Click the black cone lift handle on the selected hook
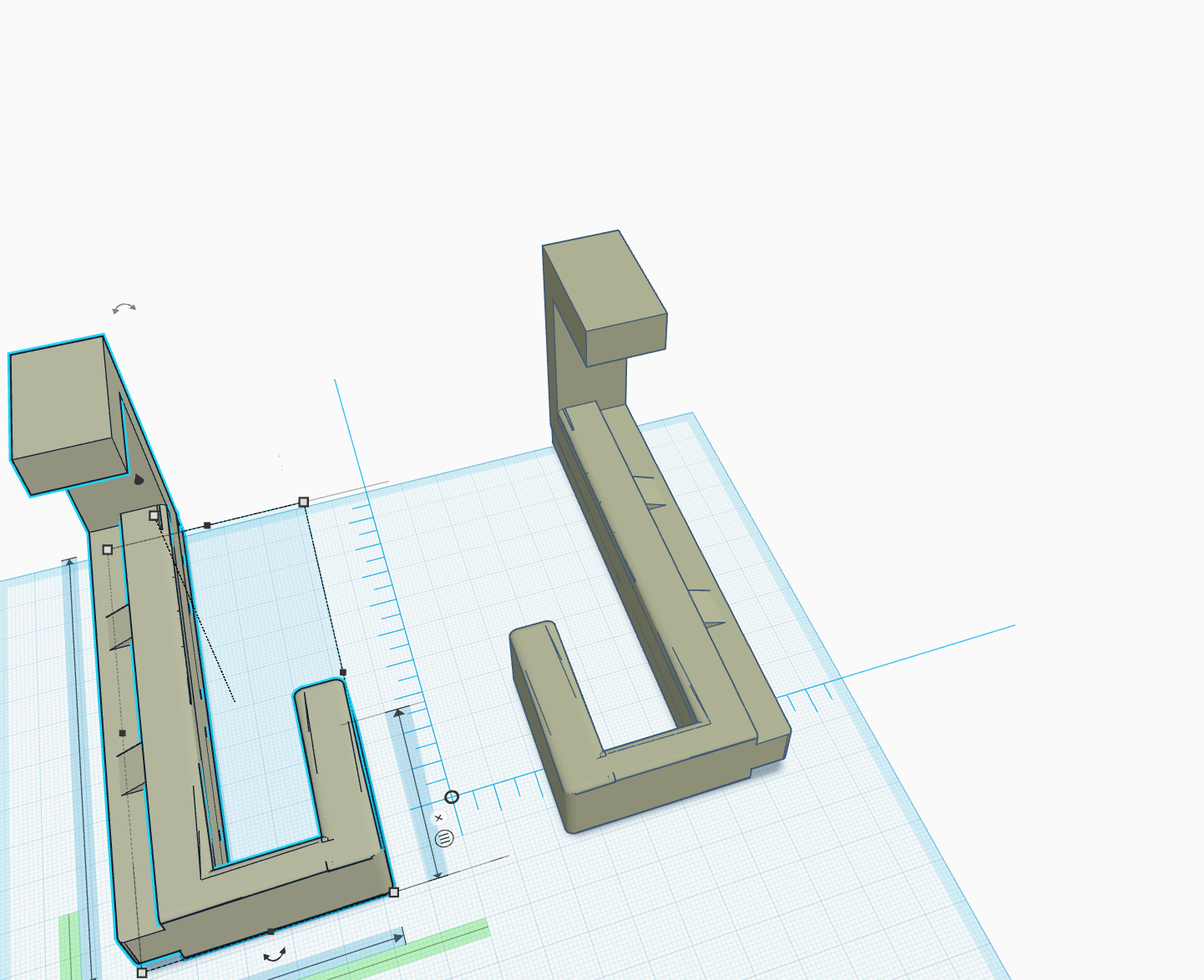Screen dimensions: 1204x980 [139, 479]
